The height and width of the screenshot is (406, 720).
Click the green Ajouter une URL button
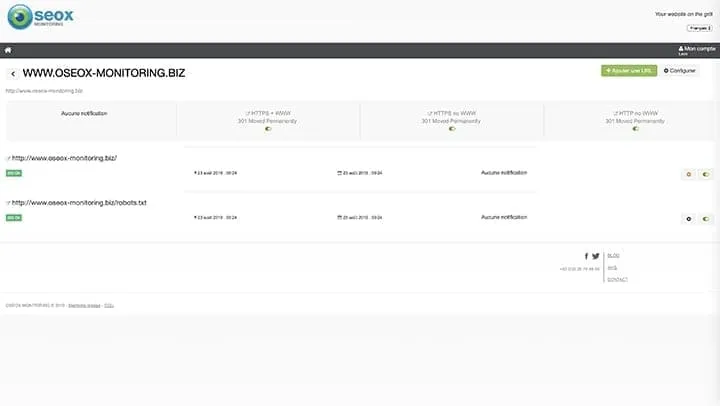click(x=629, y=71)
